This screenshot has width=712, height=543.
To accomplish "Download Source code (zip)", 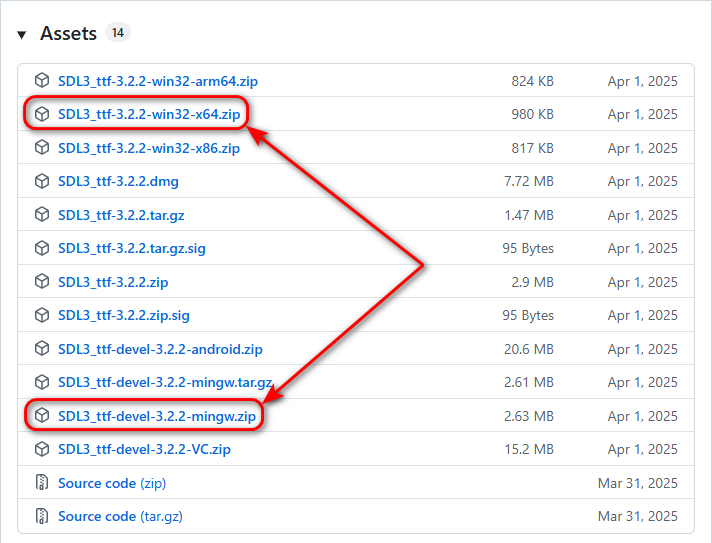I will point(112,484).
